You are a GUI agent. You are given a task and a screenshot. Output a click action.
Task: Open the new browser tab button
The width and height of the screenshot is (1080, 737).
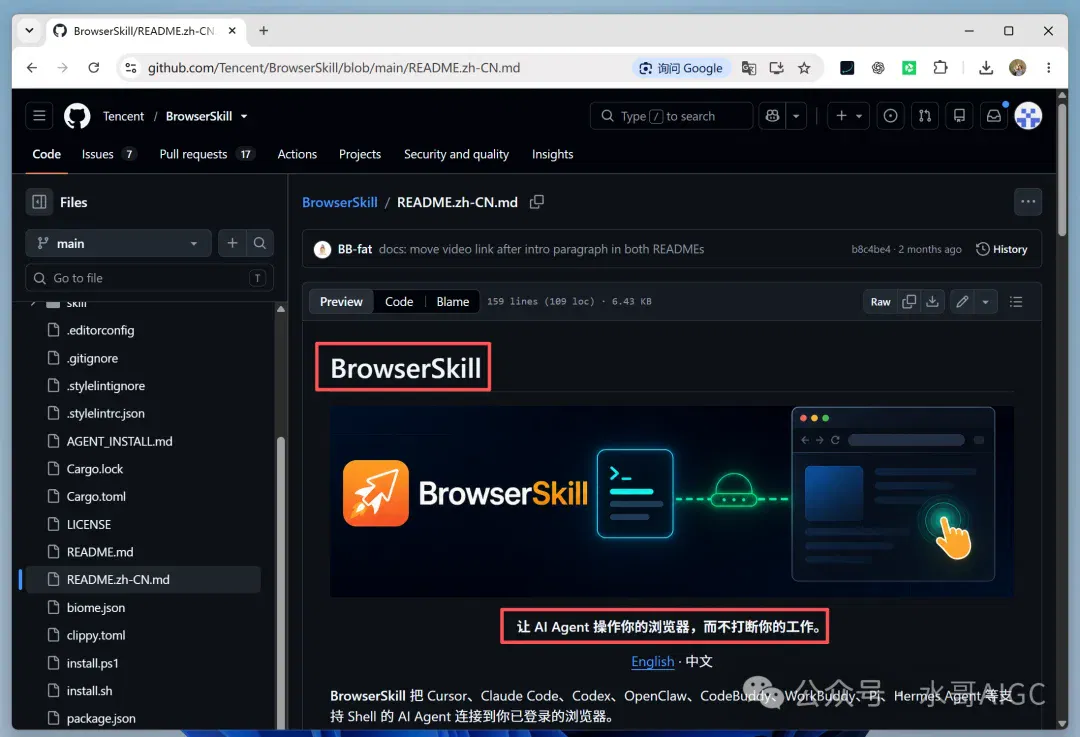tap(263, 30)
